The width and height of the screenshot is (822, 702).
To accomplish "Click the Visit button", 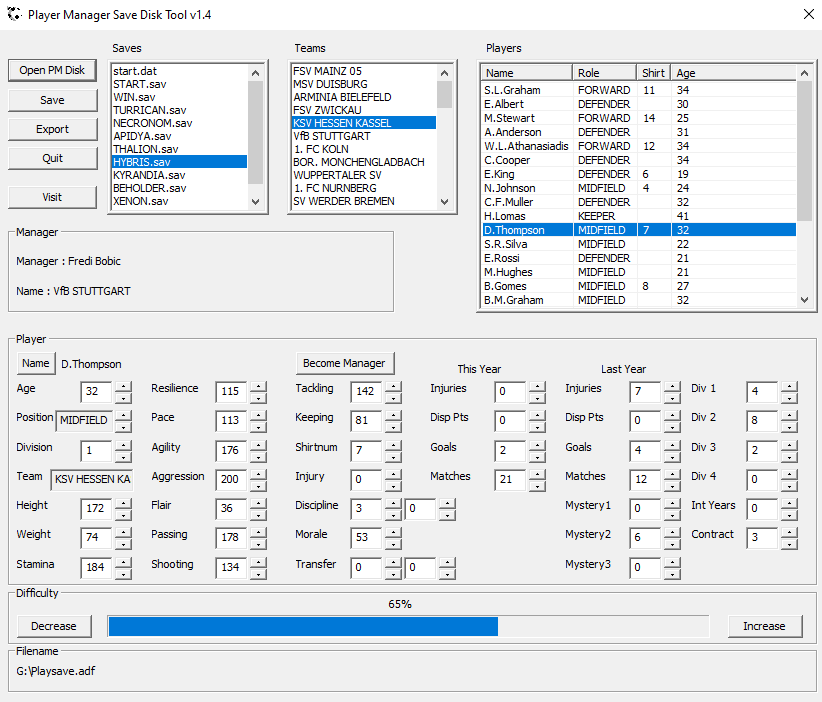I will (52, 197).
